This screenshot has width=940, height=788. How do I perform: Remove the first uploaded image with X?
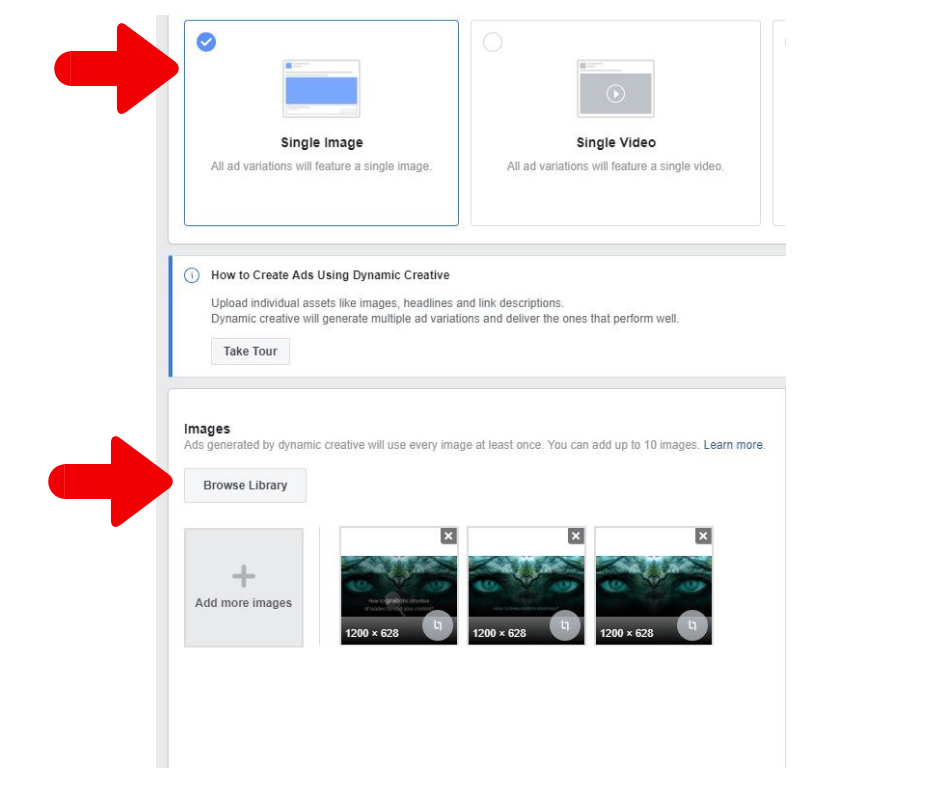click(448, 536)
